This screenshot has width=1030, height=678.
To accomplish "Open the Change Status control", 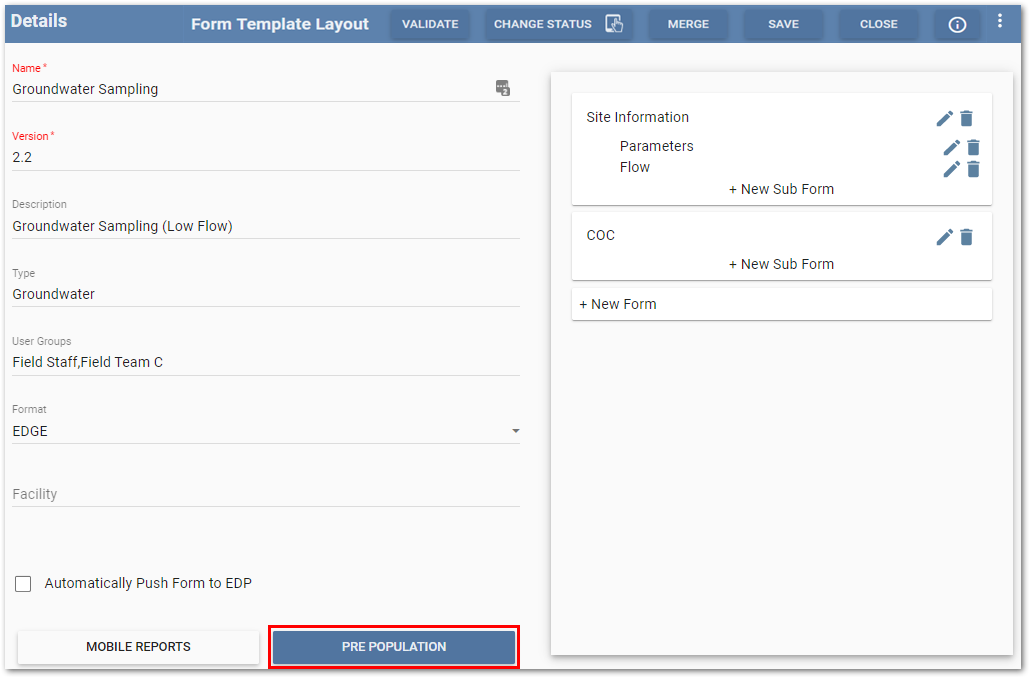I will 559,24.
